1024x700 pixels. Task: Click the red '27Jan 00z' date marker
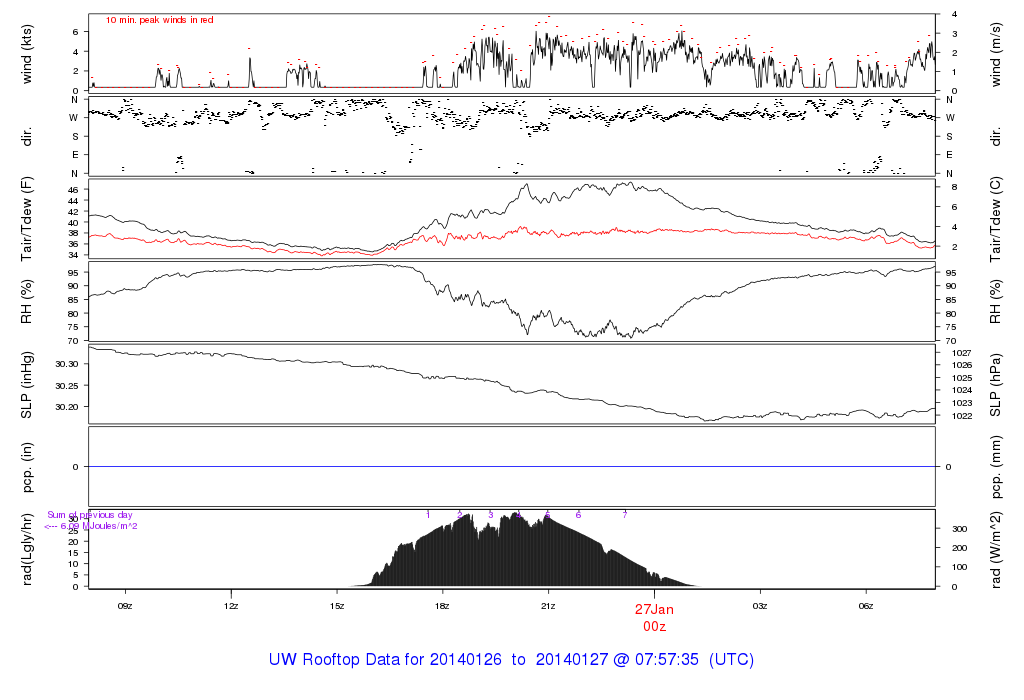click(x=654, y=617)
